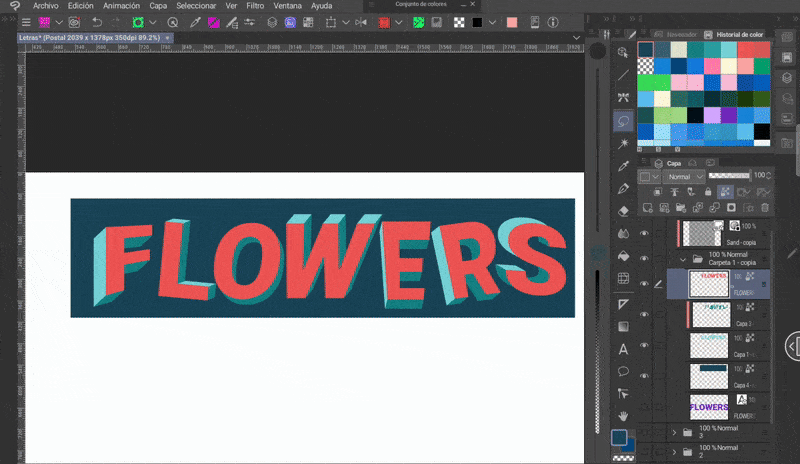Screen dimensions: 800x464
Task: Click the smartphone icon in the command bar
Action: pyautogui.click(x=535, y=22)
